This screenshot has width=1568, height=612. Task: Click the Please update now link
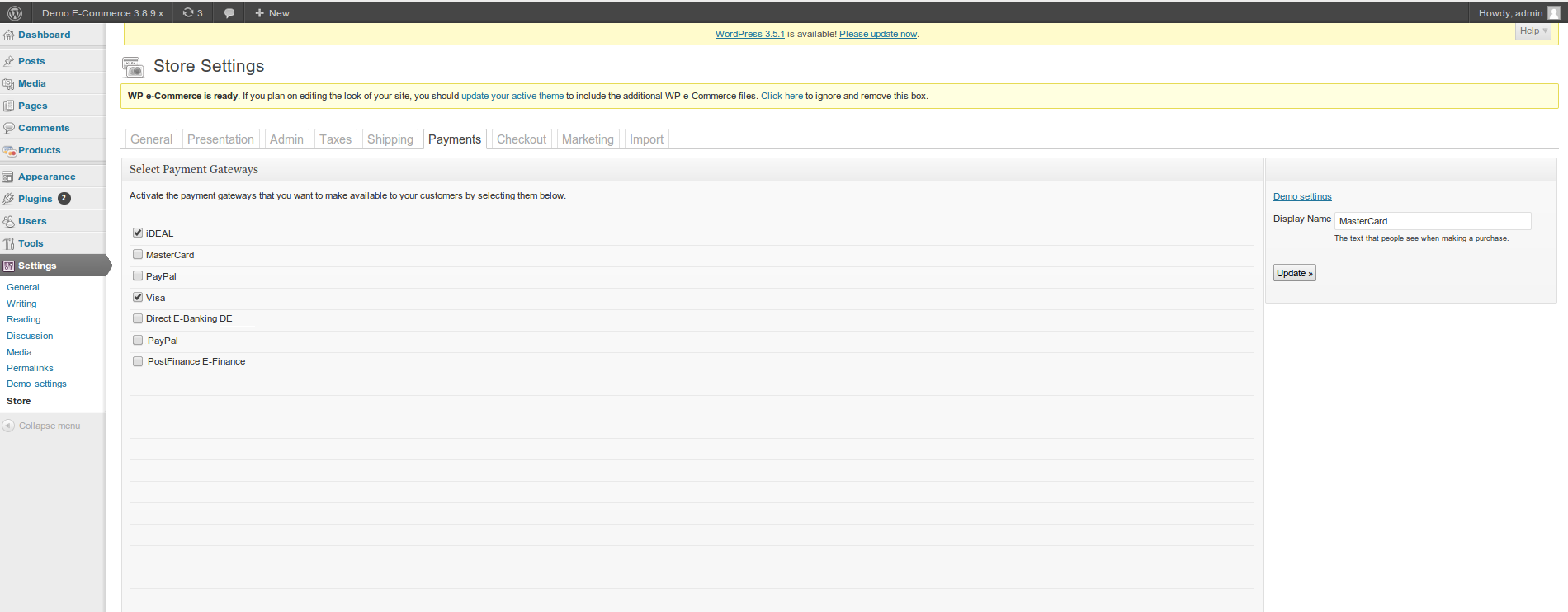click(878, 35)
